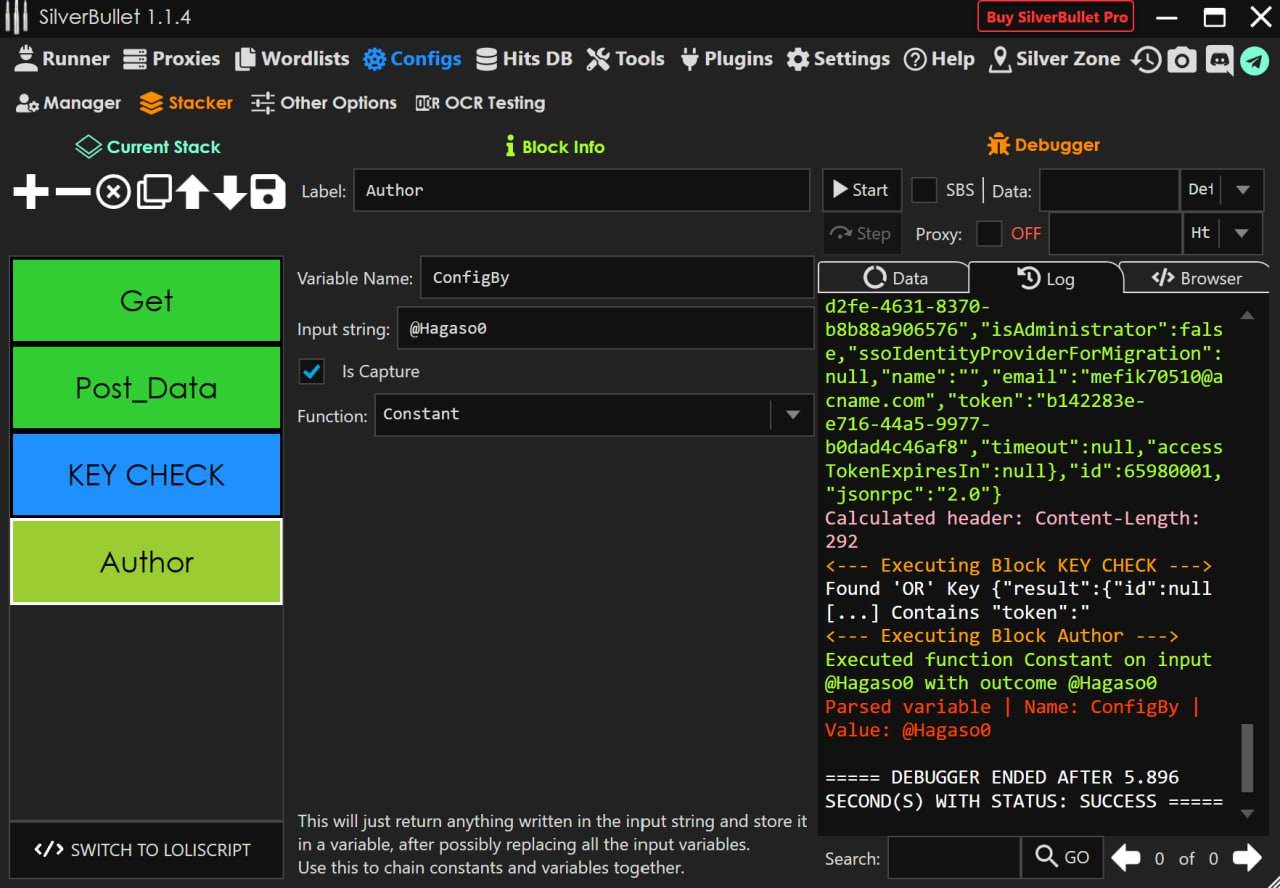Open the Telegram link icon
The image size is (1280, 888).
point(1254,60)
